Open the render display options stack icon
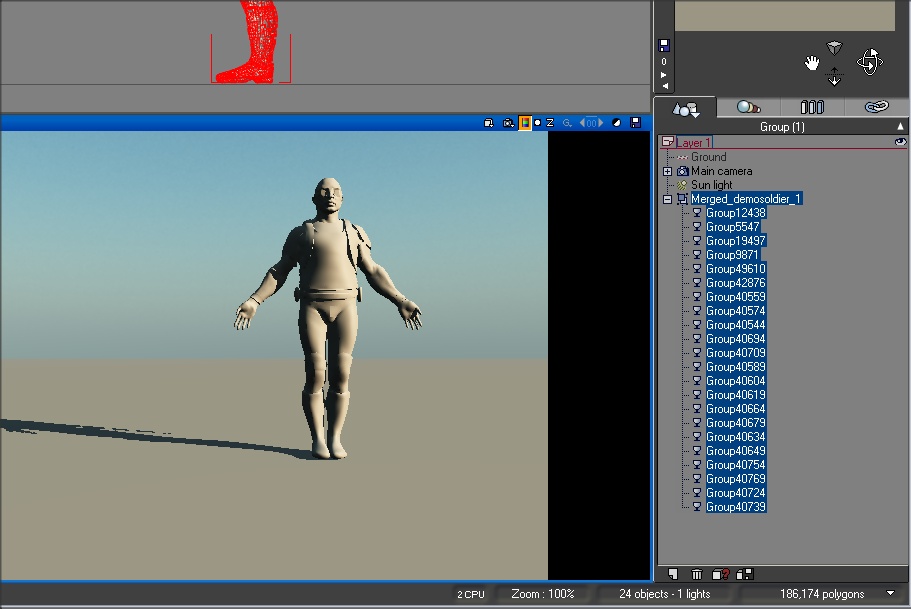This screenshot has height=609, width=911. 489,123
